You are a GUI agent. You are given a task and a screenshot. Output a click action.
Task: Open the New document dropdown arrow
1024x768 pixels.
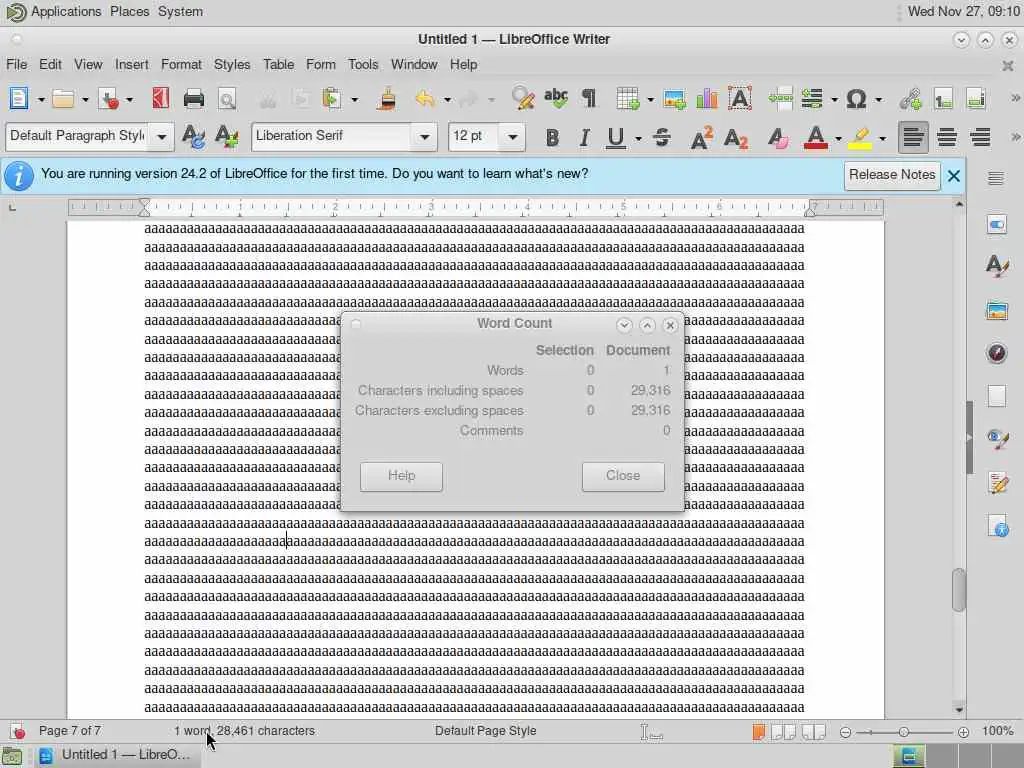click(40, 100)
